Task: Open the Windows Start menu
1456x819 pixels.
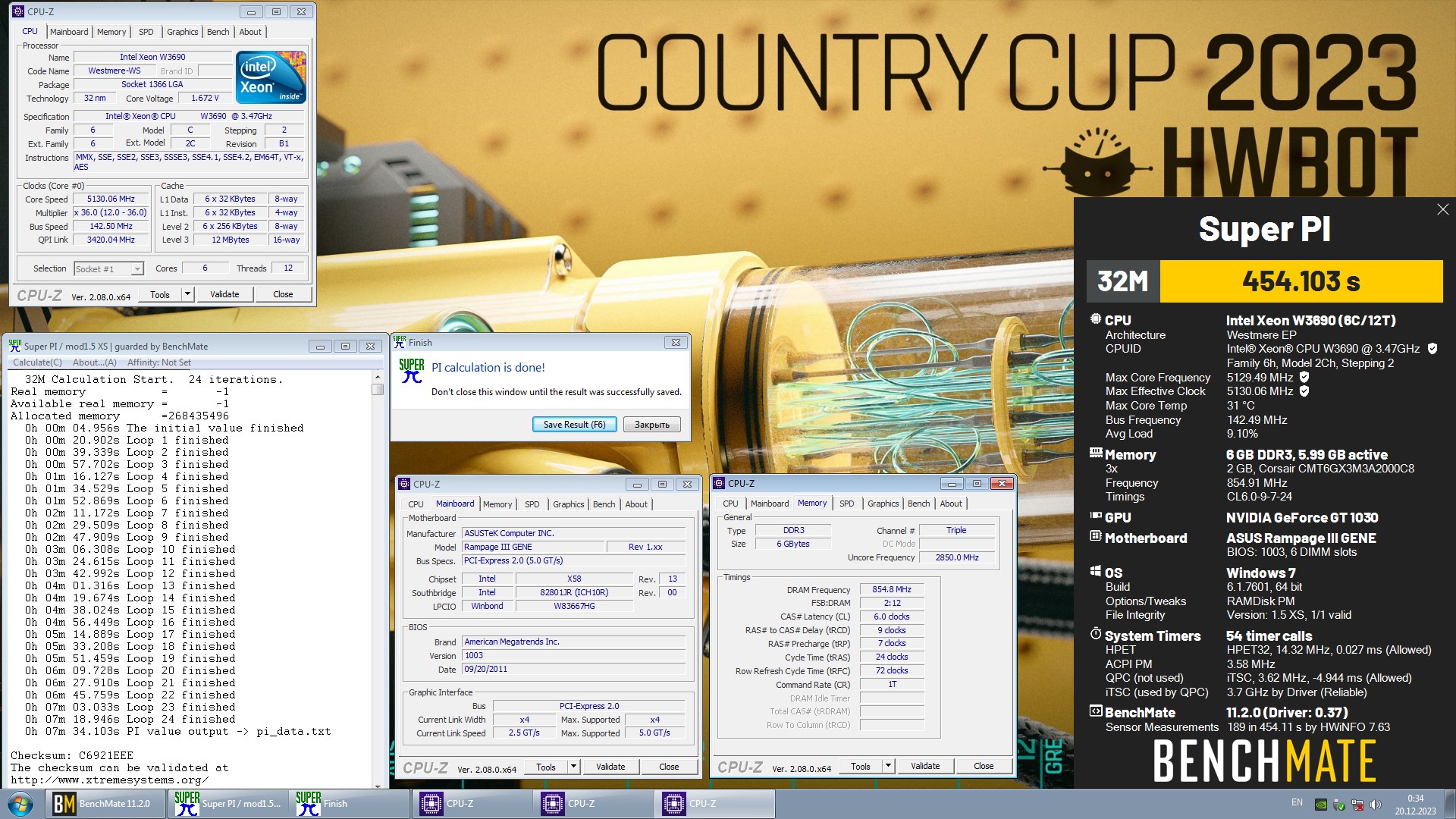Action: 20,804
